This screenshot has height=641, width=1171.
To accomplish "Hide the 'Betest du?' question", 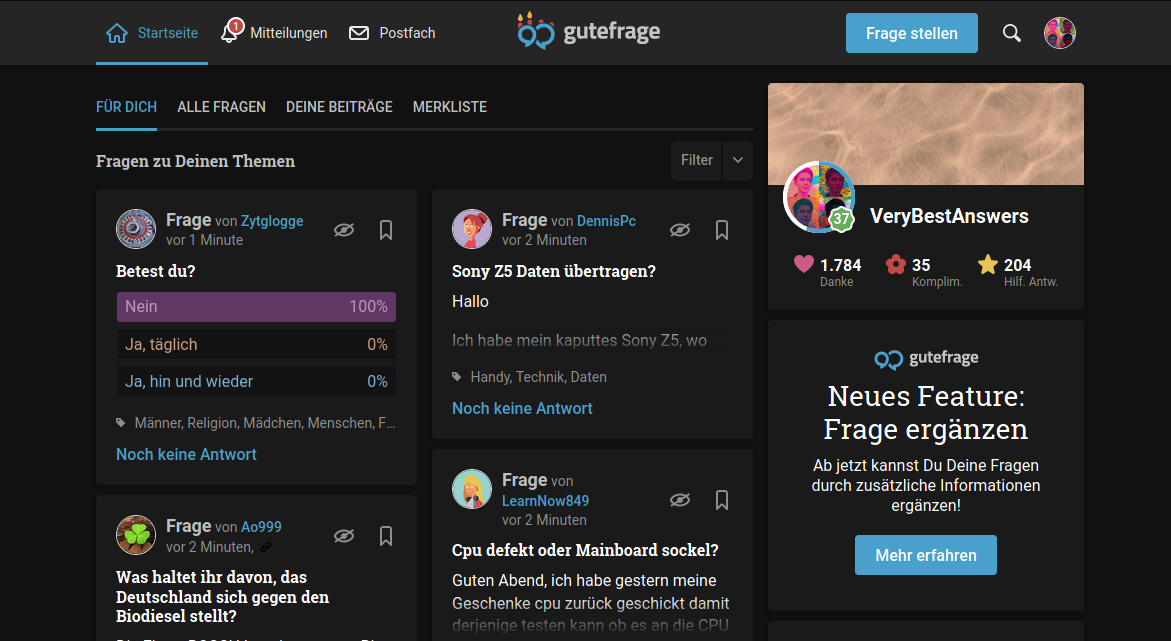I will click(344, 229).
